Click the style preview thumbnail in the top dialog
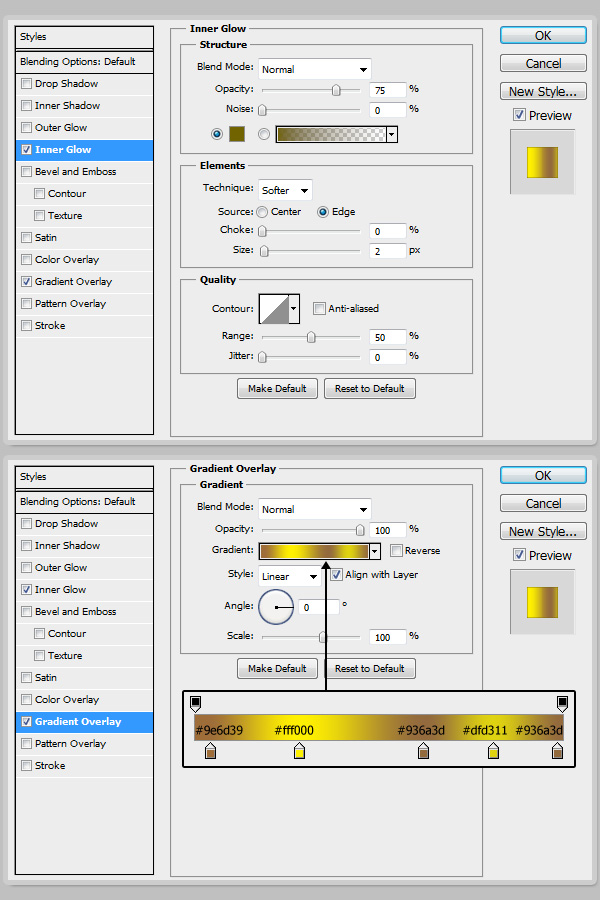 [543, 162]
